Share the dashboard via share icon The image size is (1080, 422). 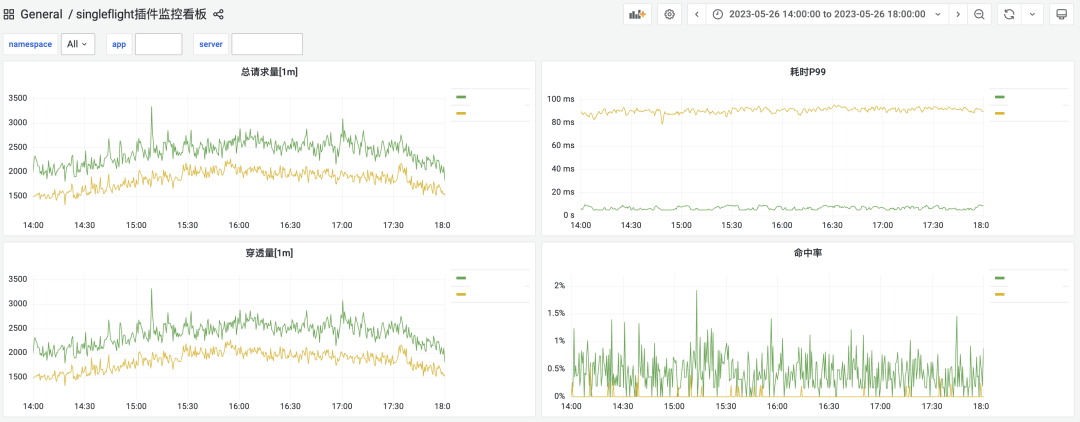[x=218, y=14]
